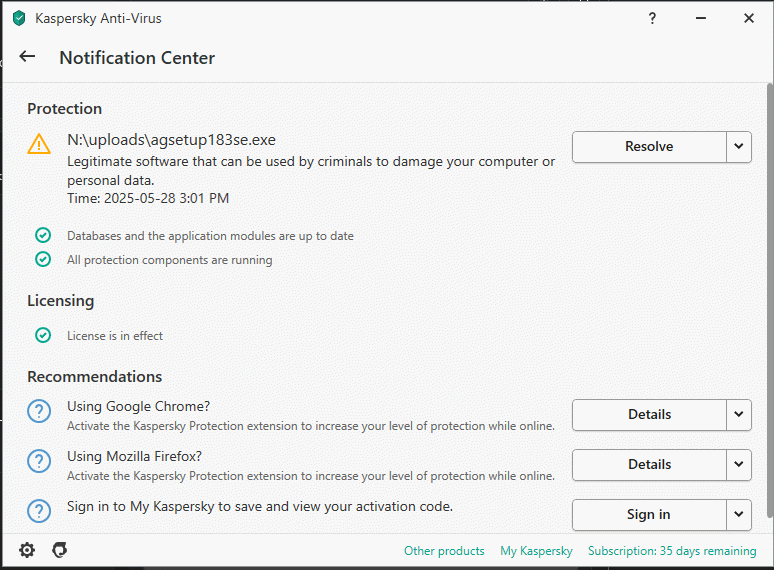Click Subscription: 35 days remaining link
The height and width of the screenshot is (570, 774).
coord(672,551)
